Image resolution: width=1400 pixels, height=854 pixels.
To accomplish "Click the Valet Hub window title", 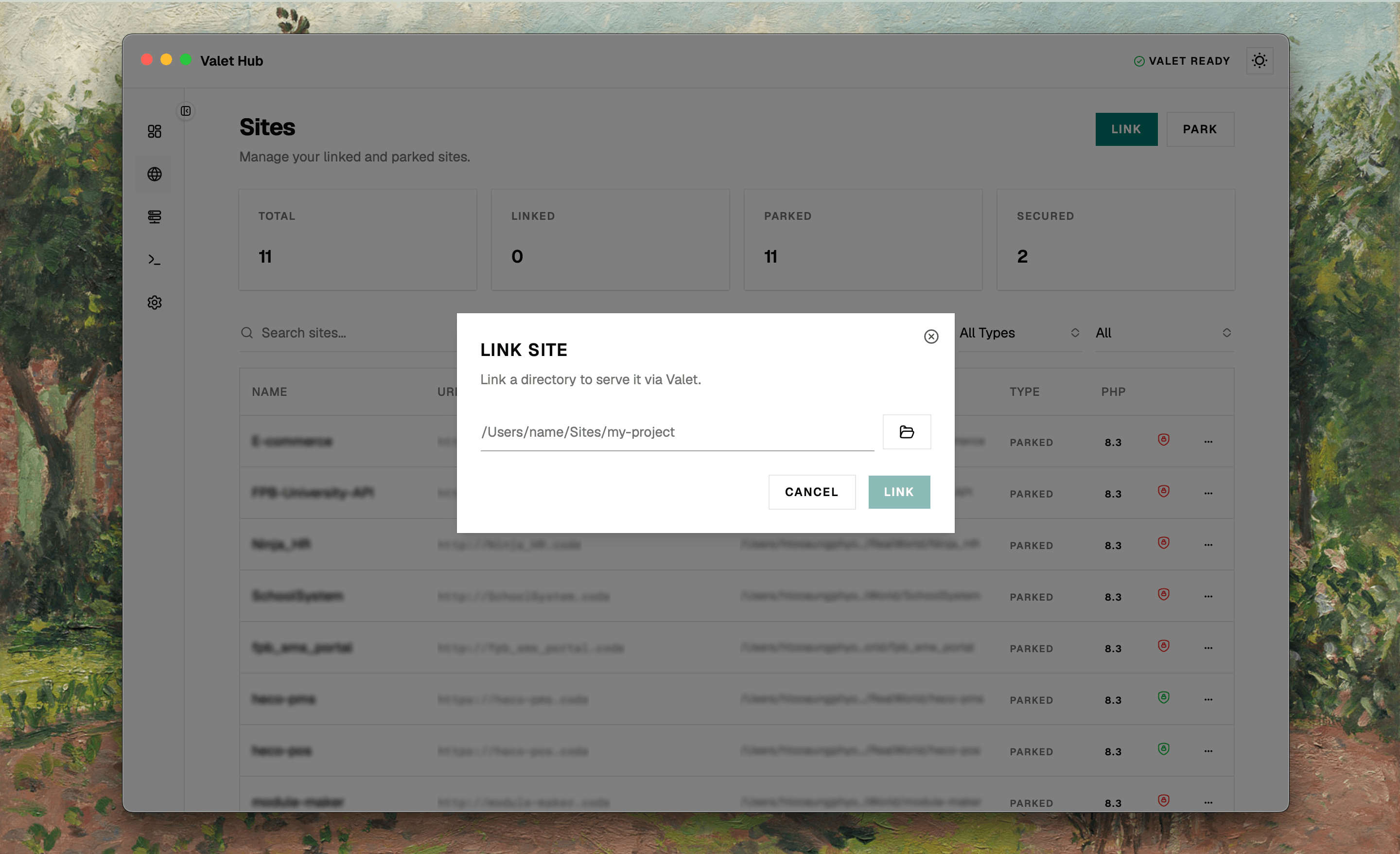I will point(231,61).
